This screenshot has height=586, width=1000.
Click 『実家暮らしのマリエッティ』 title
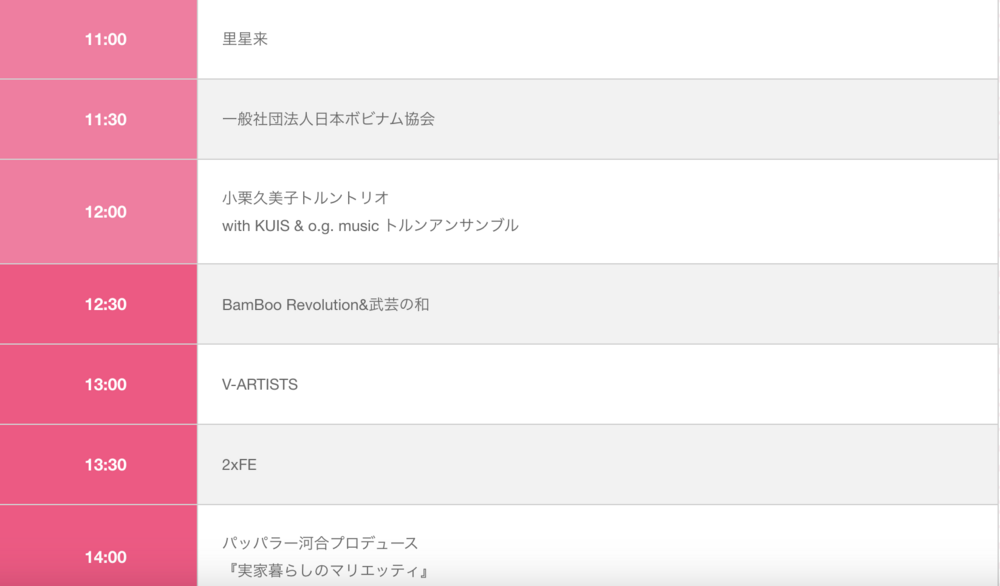click(x=327, y=571)
